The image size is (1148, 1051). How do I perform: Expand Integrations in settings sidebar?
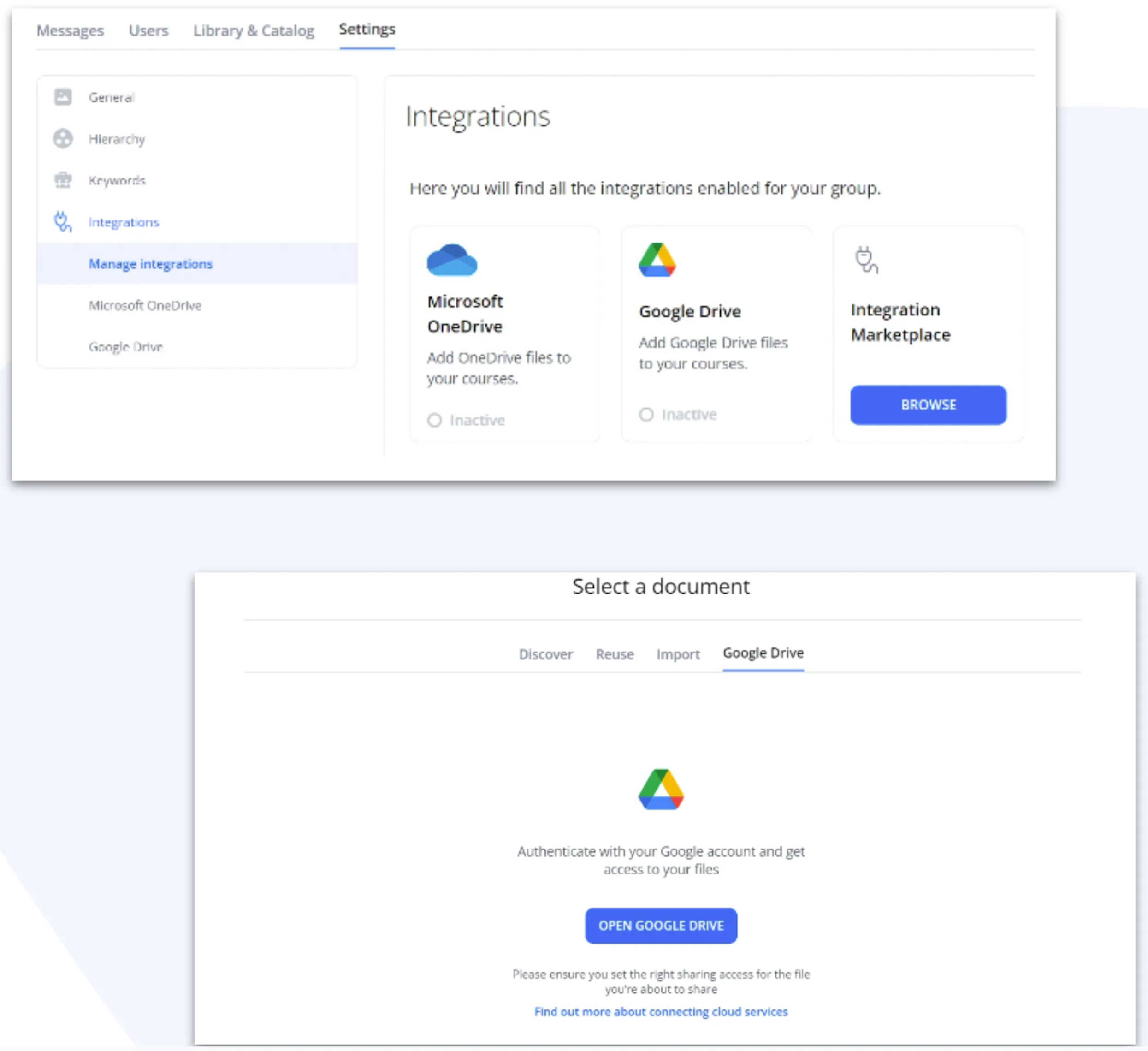tap(124, 222)
